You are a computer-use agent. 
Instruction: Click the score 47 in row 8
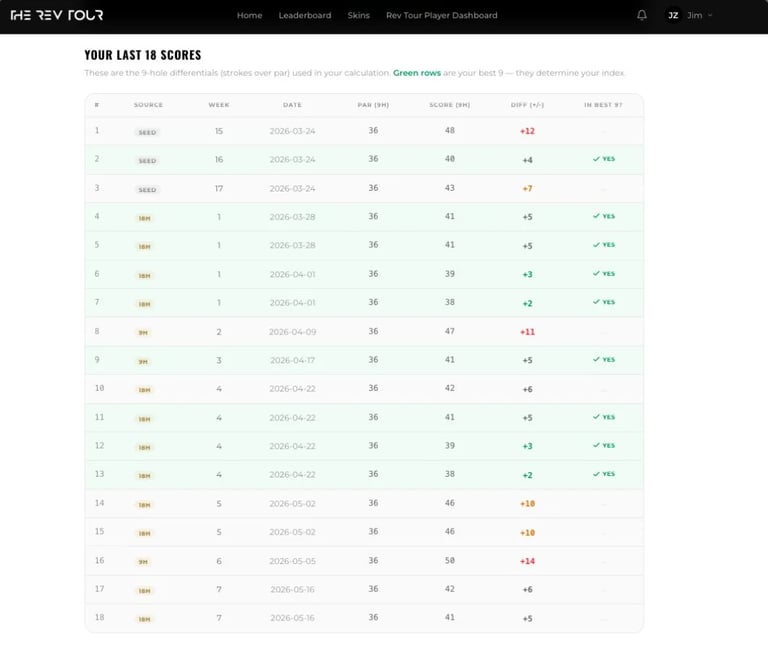click(450, 331)
